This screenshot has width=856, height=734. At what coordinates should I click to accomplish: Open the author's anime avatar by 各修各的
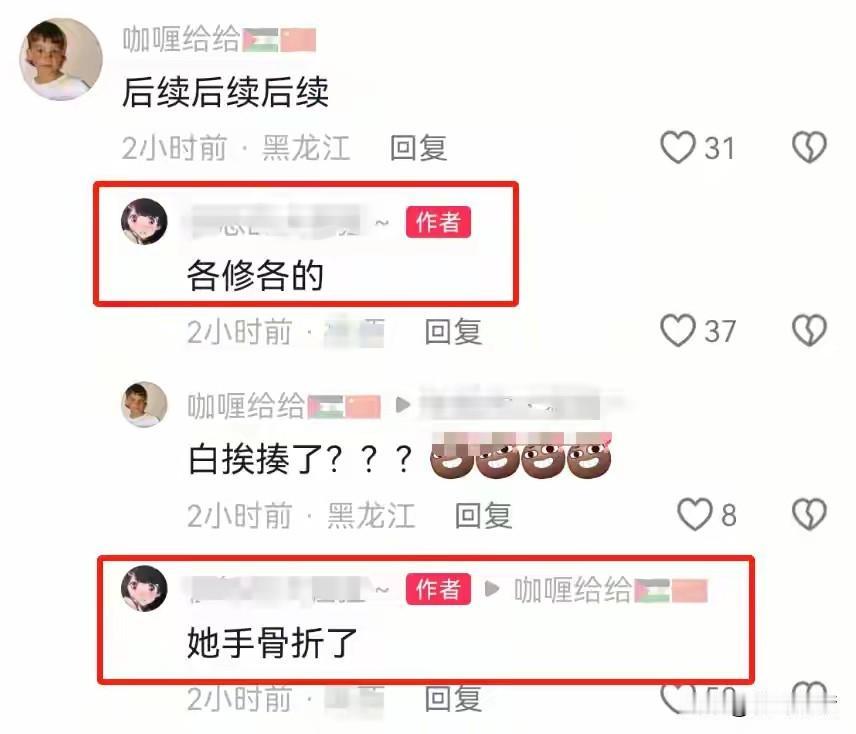point(144,222)
